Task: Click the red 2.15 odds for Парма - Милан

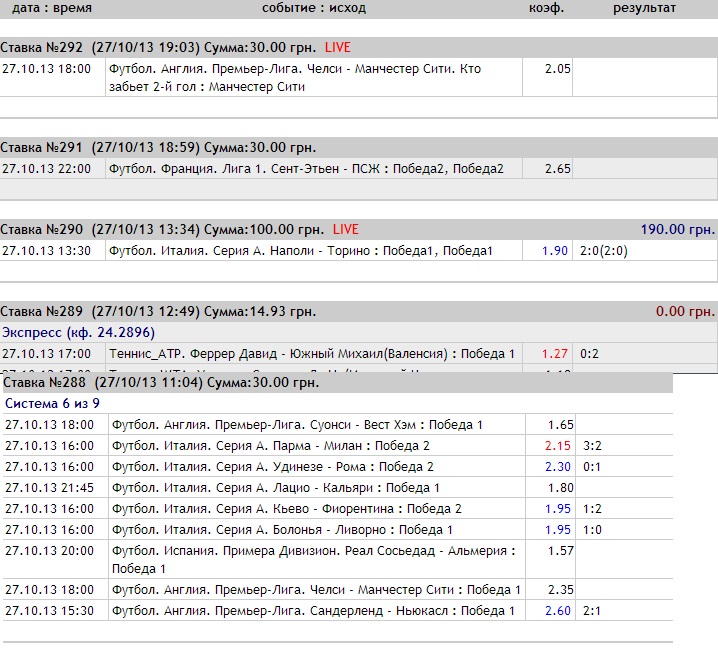Action: click(x=557, y=446)
